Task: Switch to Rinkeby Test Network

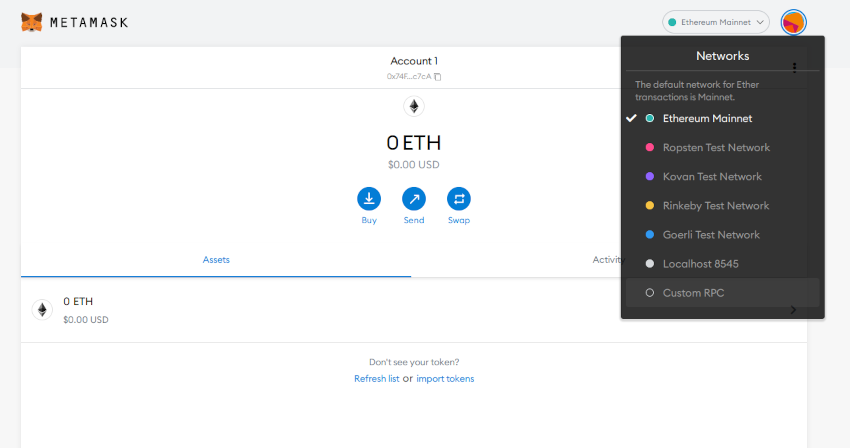Action: (722, 206)
